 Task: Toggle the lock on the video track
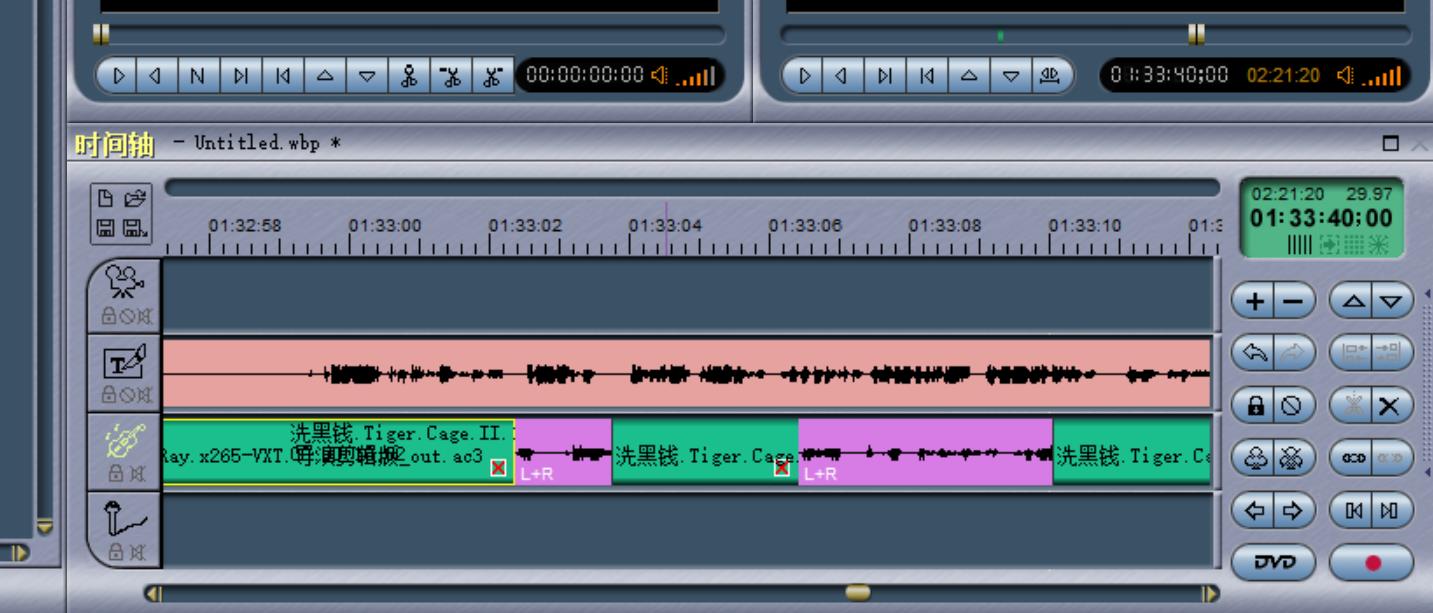coord(108,317)
